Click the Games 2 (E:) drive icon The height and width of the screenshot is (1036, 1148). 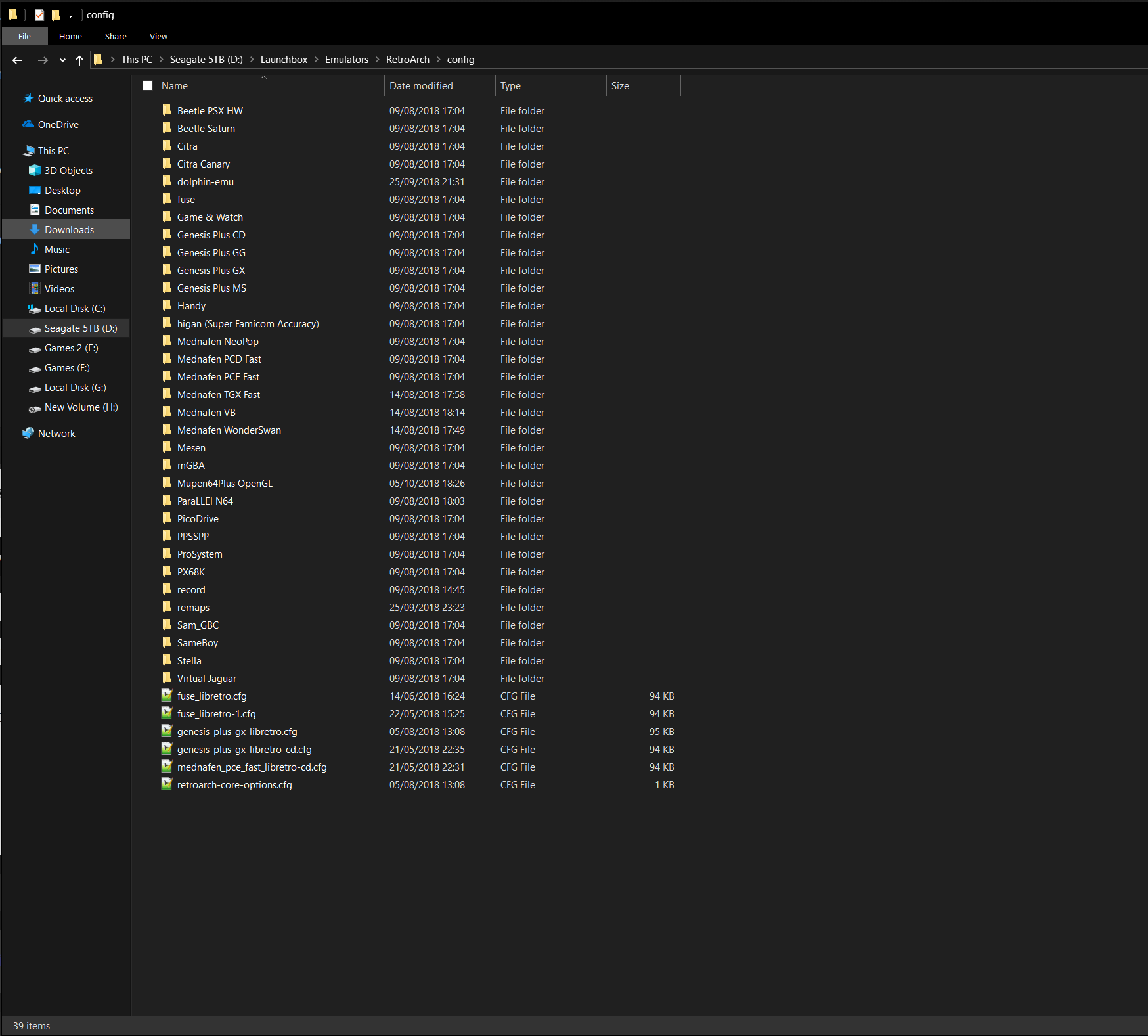35,349
